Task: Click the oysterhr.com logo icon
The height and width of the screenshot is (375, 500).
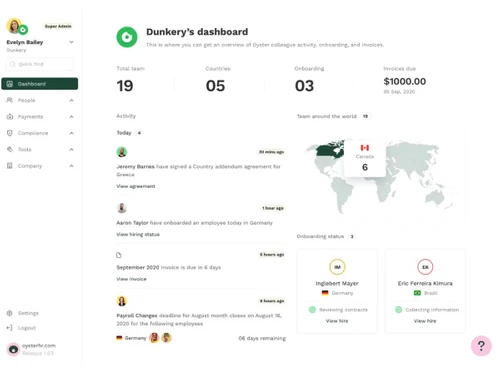Action: [14, 349]
